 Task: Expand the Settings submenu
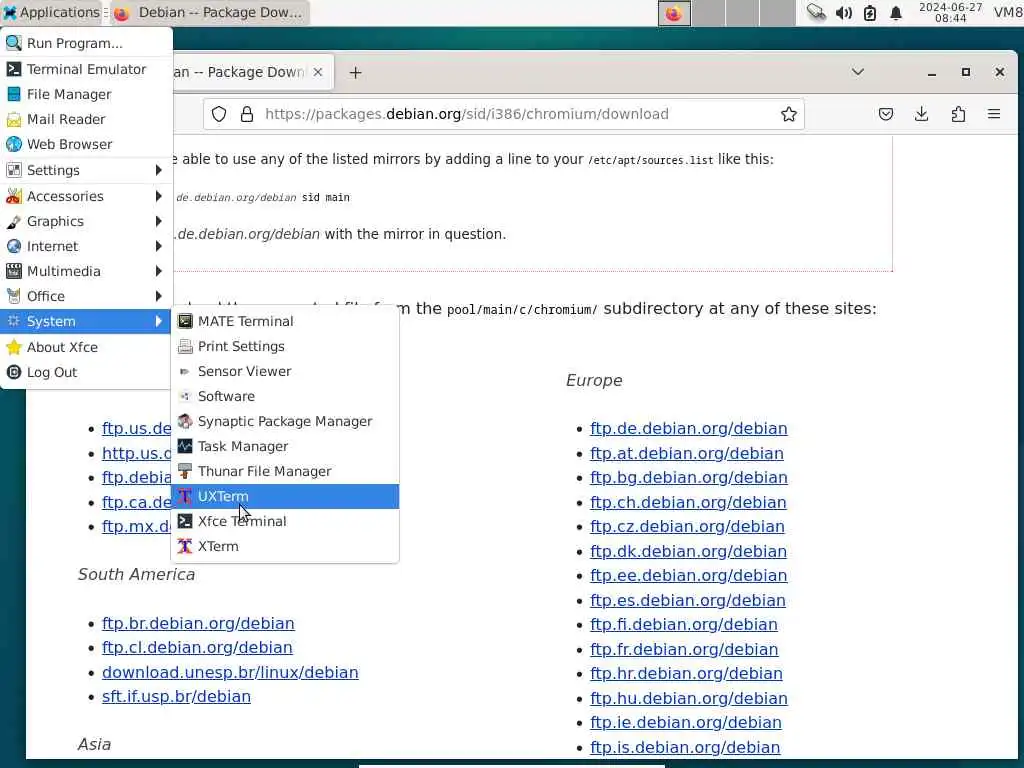click(x=86, y=170)
